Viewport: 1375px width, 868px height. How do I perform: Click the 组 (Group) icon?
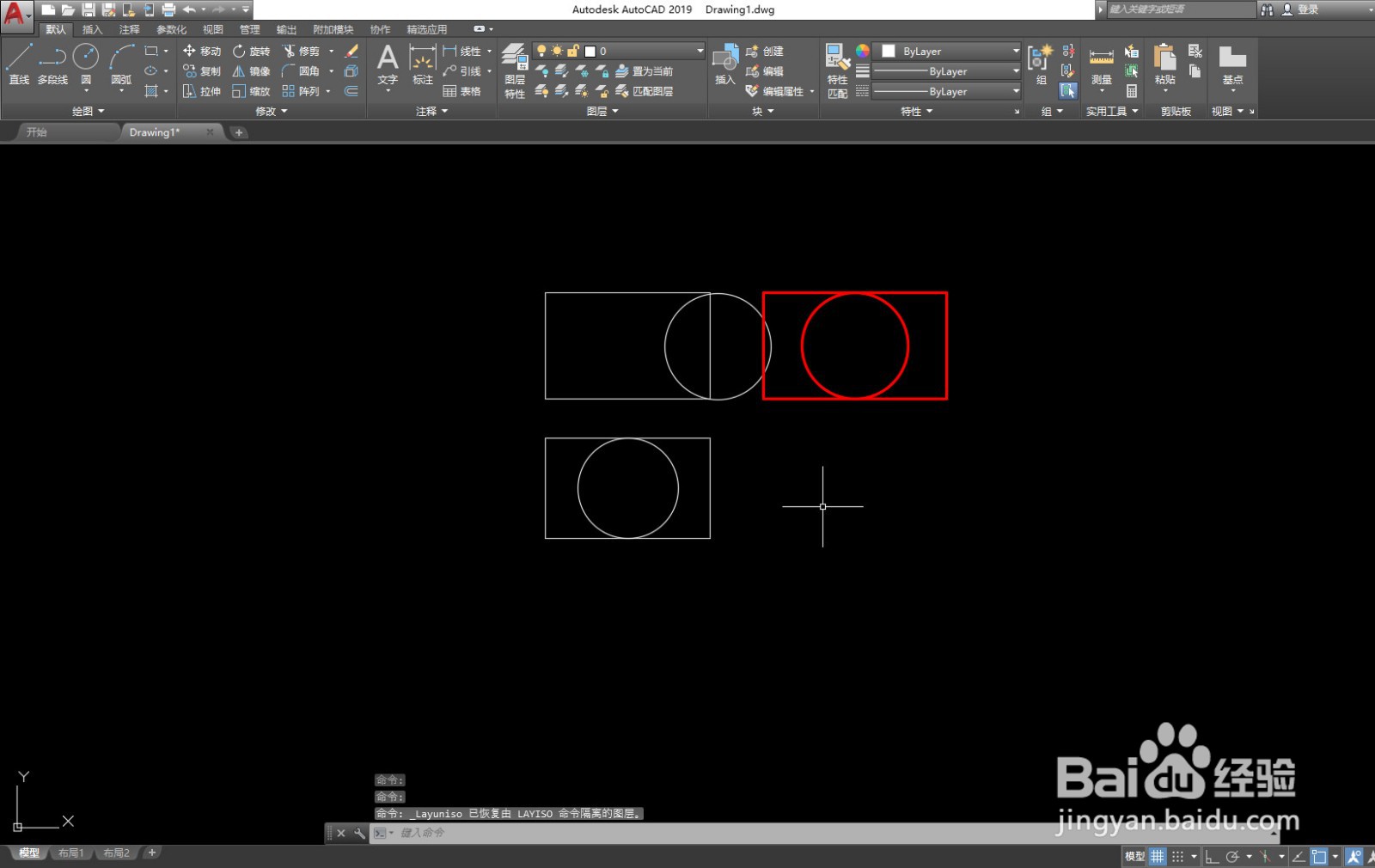(1040, 64)
